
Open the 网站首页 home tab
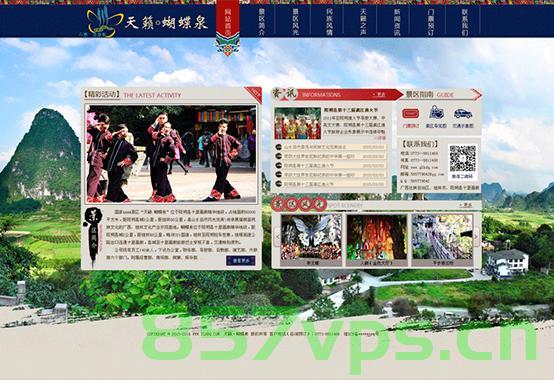[x=228, y=20]
